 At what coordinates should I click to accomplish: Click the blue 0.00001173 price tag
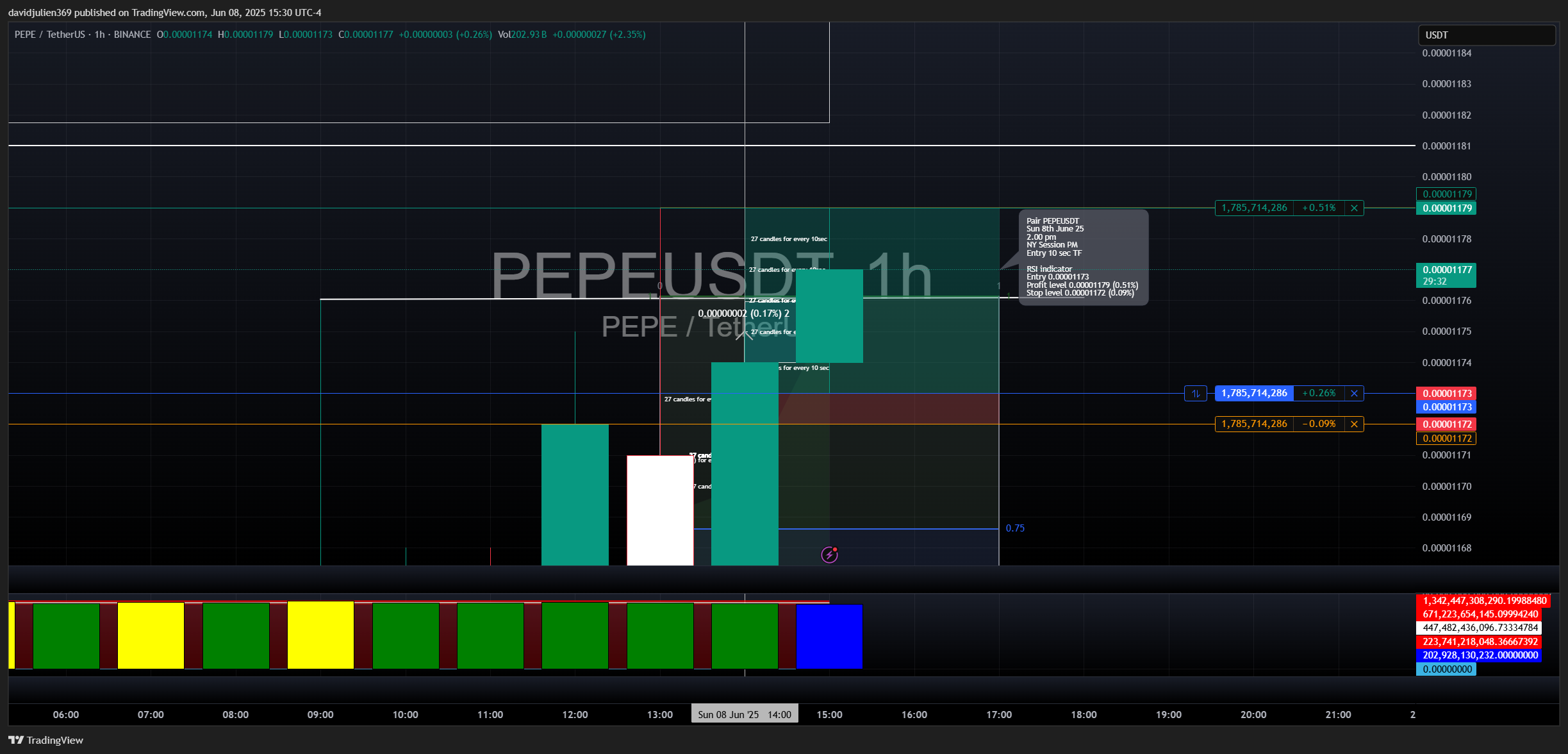pyautogui.click(x=1446, y=406)
